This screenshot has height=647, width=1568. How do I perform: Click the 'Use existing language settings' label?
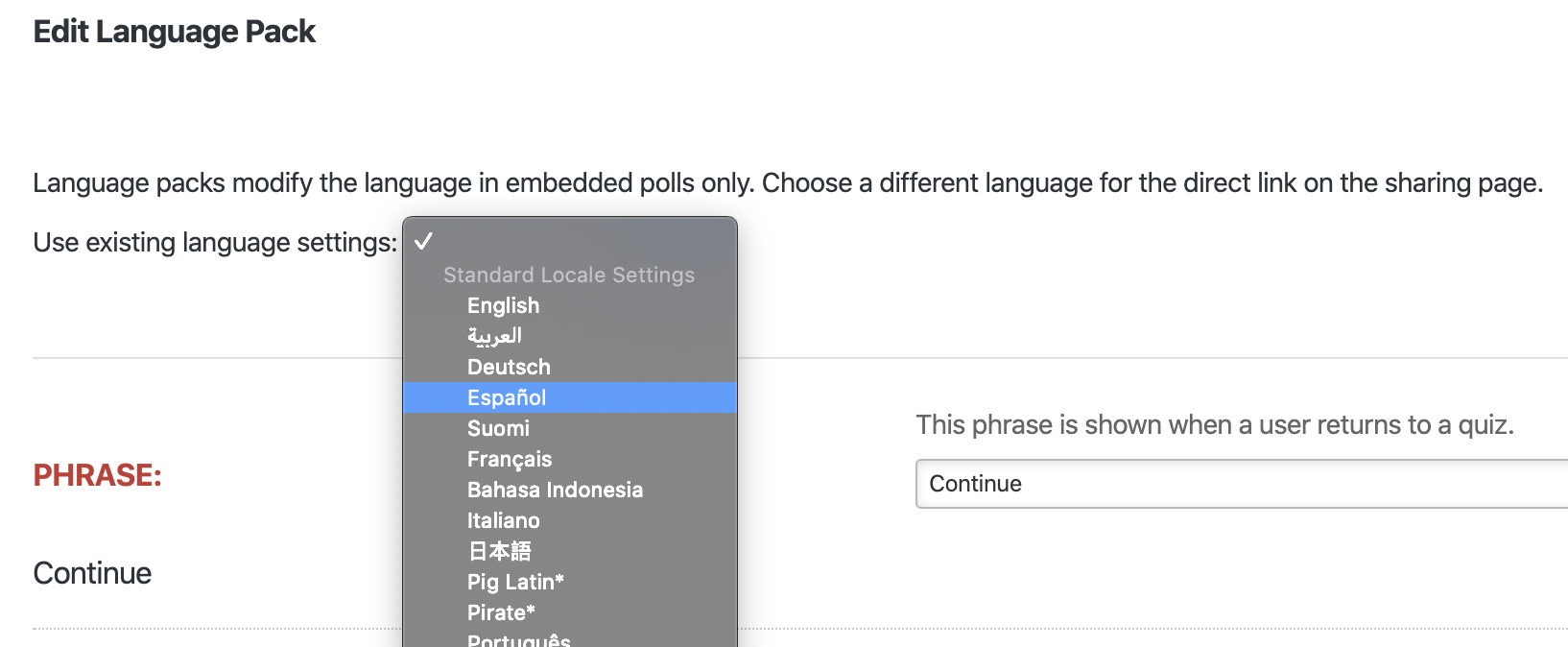215,243
